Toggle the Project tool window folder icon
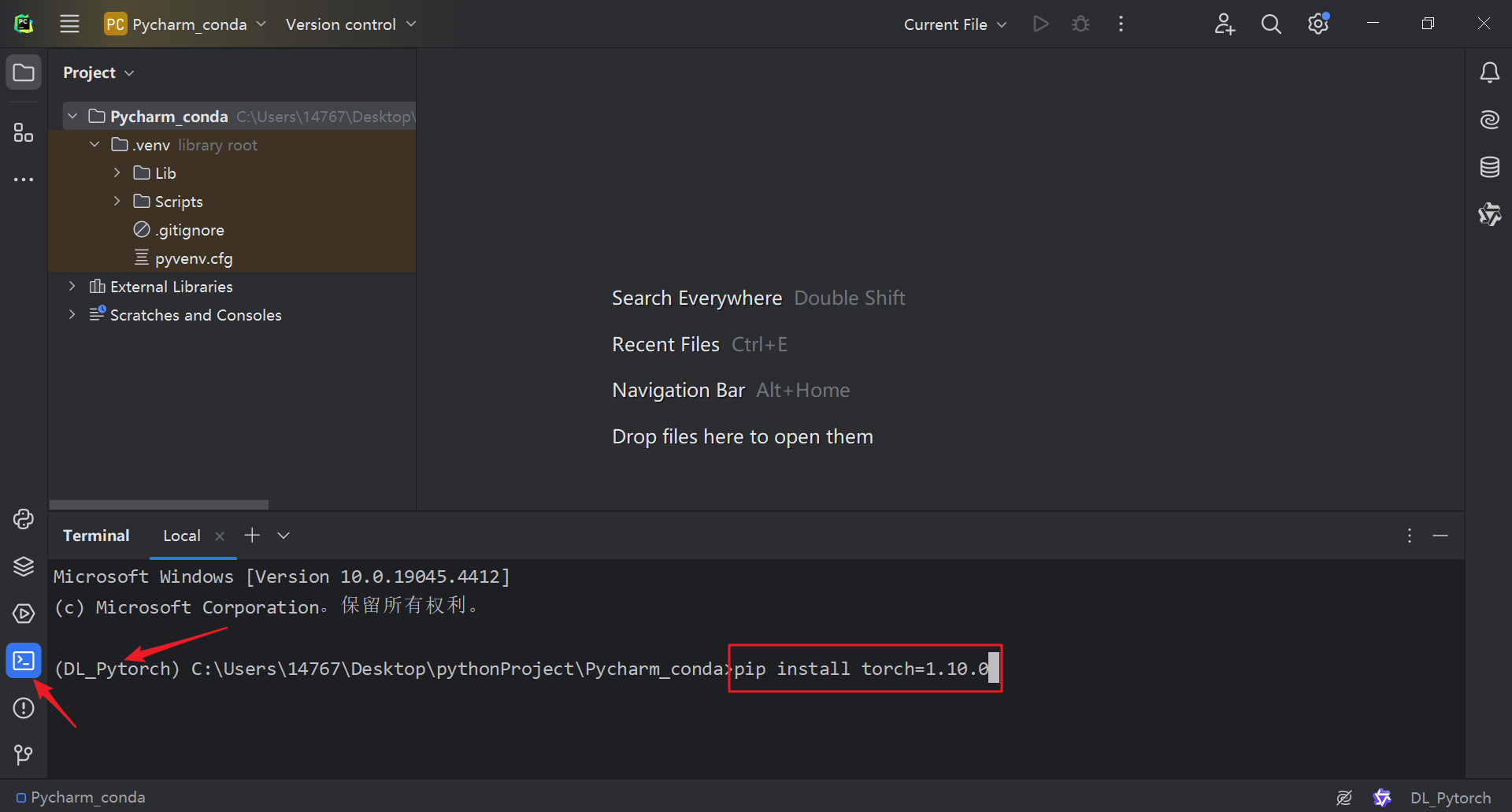Image resolution: width=1512 pixels, height=812 pixels. tap(24, 72)
